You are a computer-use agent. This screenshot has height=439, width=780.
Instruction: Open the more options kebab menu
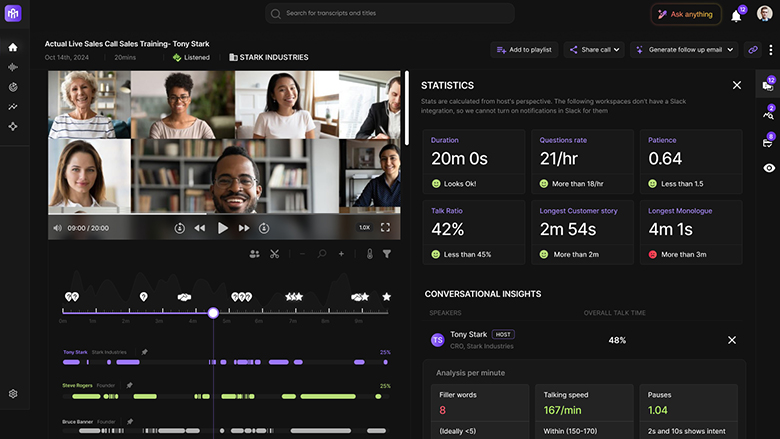pos(770,49)
